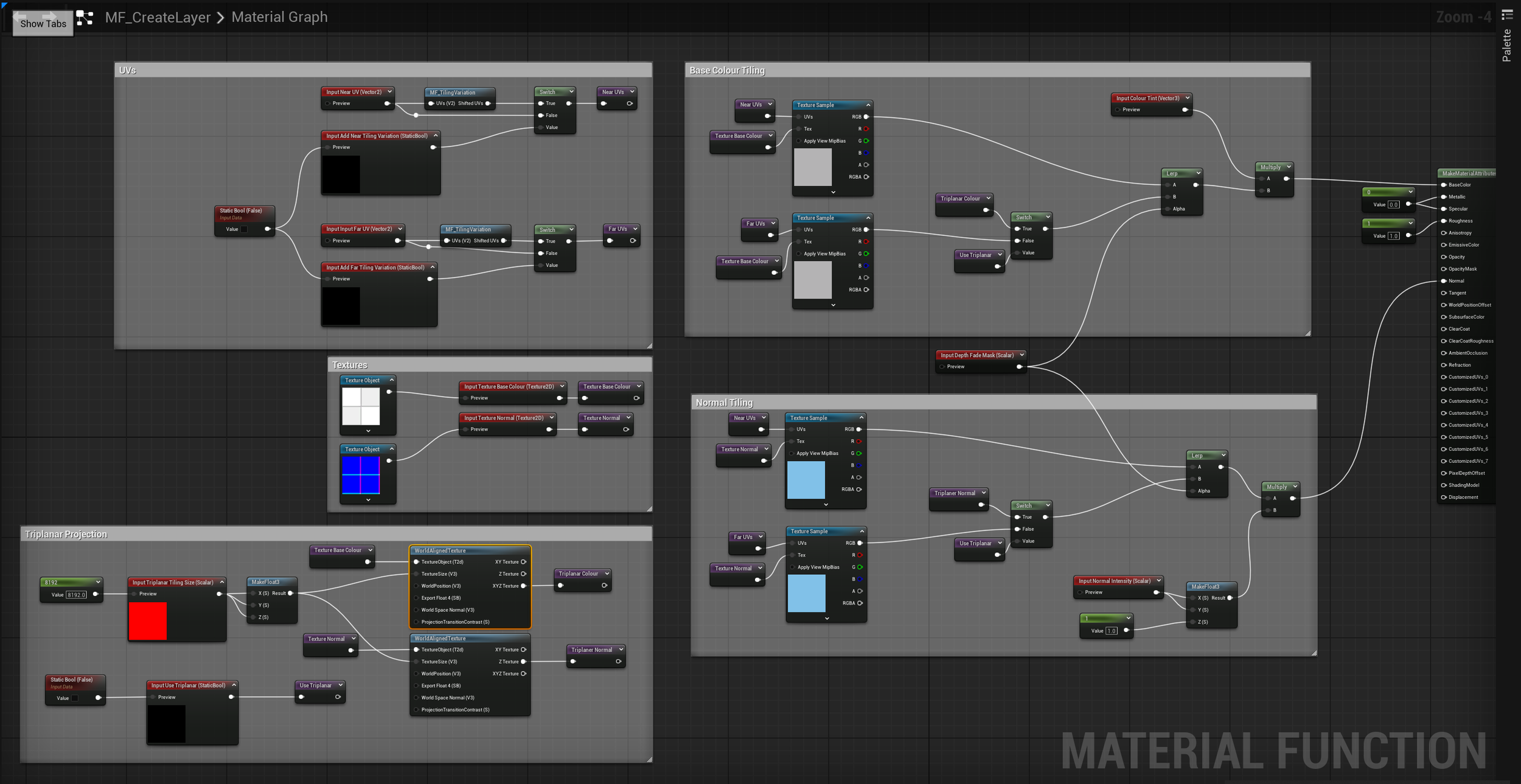1521x784 pixels.
Task: Collapse the Input Add Far Tiling Variation node
Action: [433, 268]
